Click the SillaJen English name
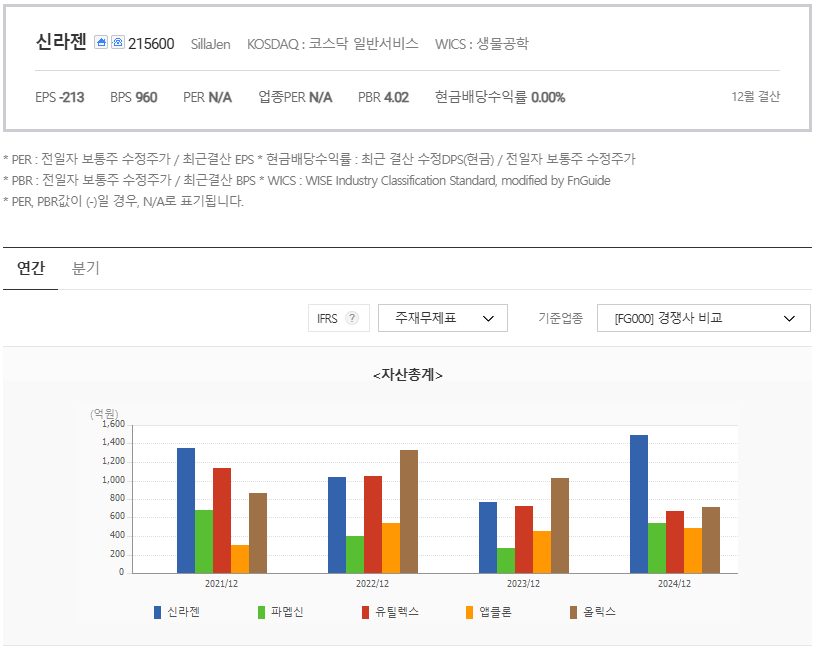The width and height of the screenshot is (822, 654). (210, 44)
